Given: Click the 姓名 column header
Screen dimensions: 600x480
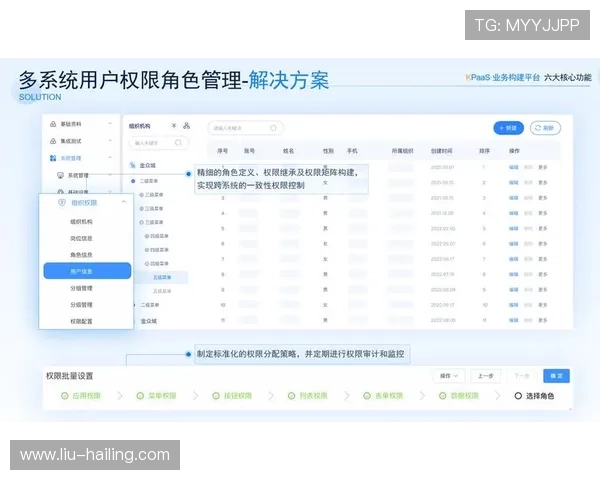Looking at the screenshot, I should pos(289,151).
